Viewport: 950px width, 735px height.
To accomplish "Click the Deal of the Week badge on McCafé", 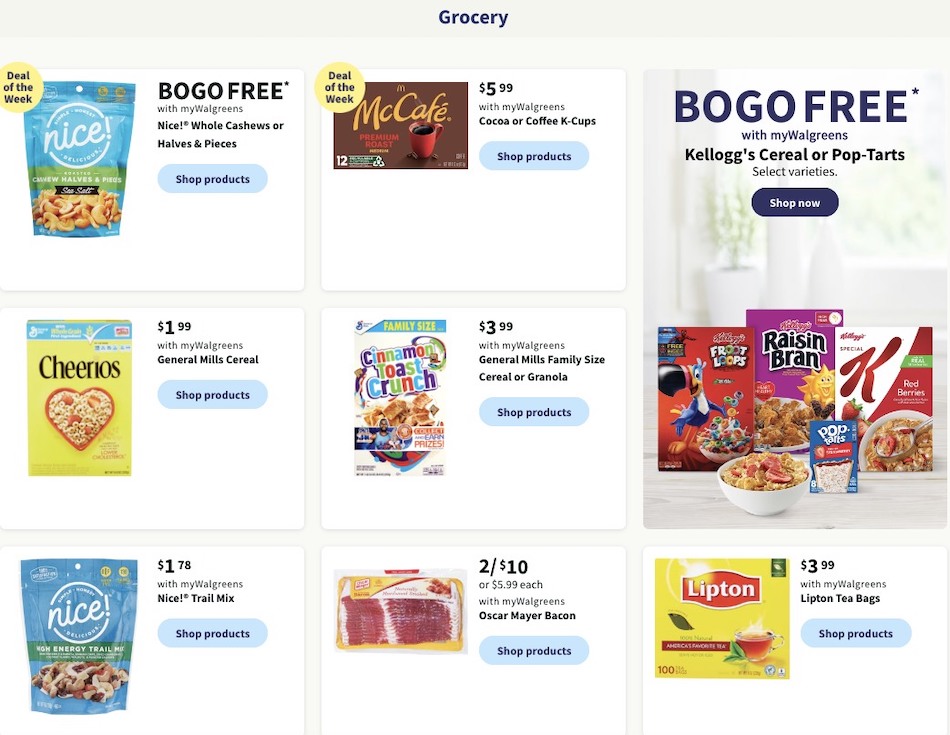I will [x=339, y=87].
